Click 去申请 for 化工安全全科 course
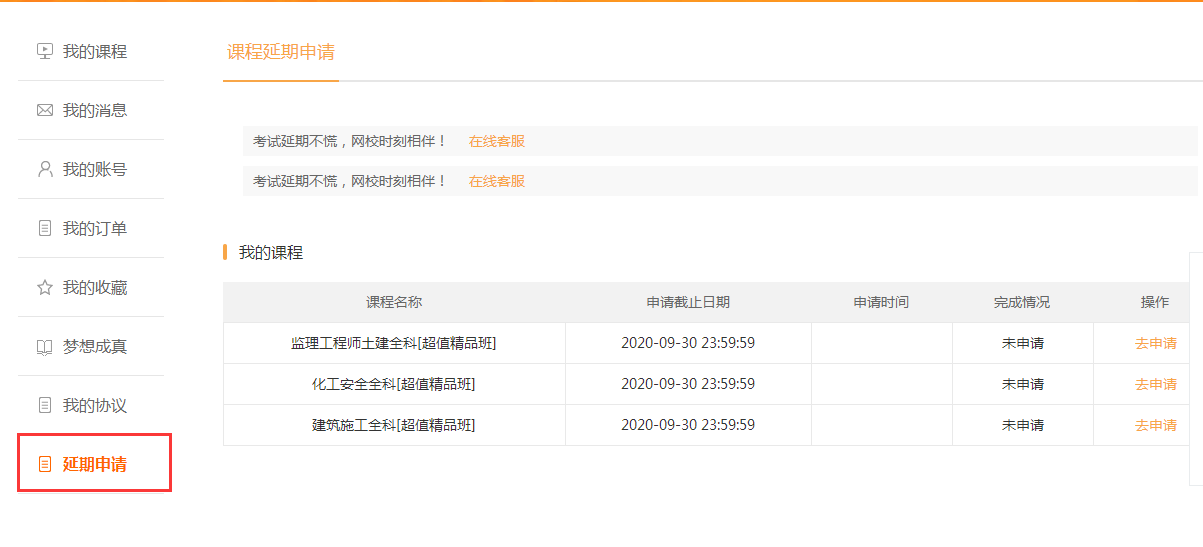 pyautogui.click(x=1155, y=384)
